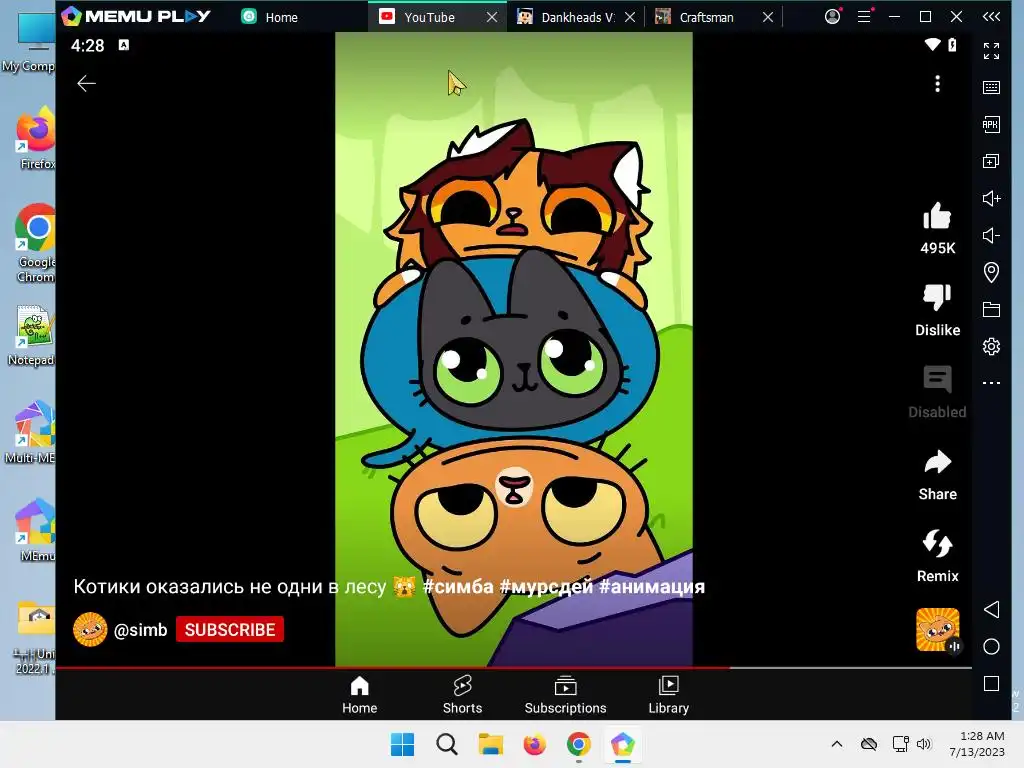
Task: Tap the Dislike thumbs-down icon
Action: [x=937, y=297]
